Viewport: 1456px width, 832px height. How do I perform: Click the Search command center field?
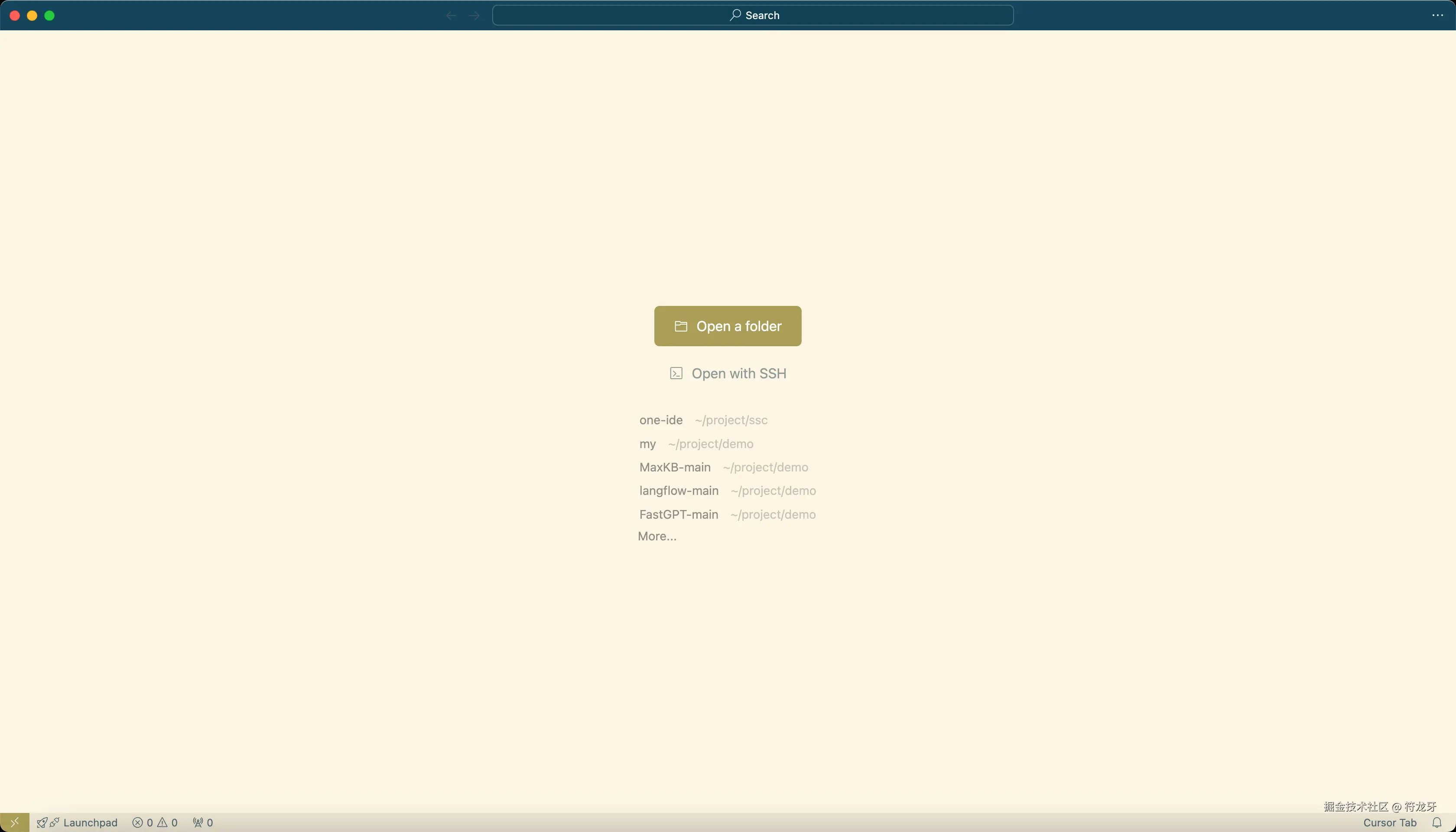(x=753, y=16)
